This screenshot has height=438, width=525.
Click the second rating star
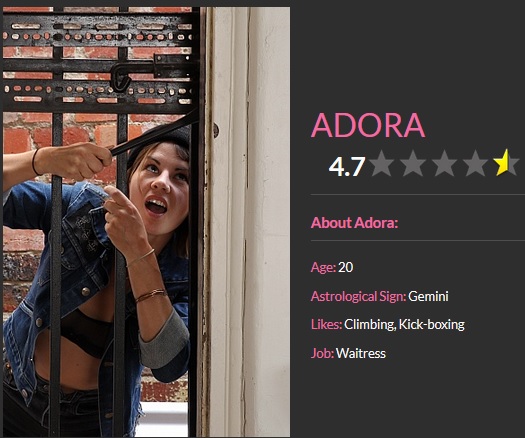(413, 163)
